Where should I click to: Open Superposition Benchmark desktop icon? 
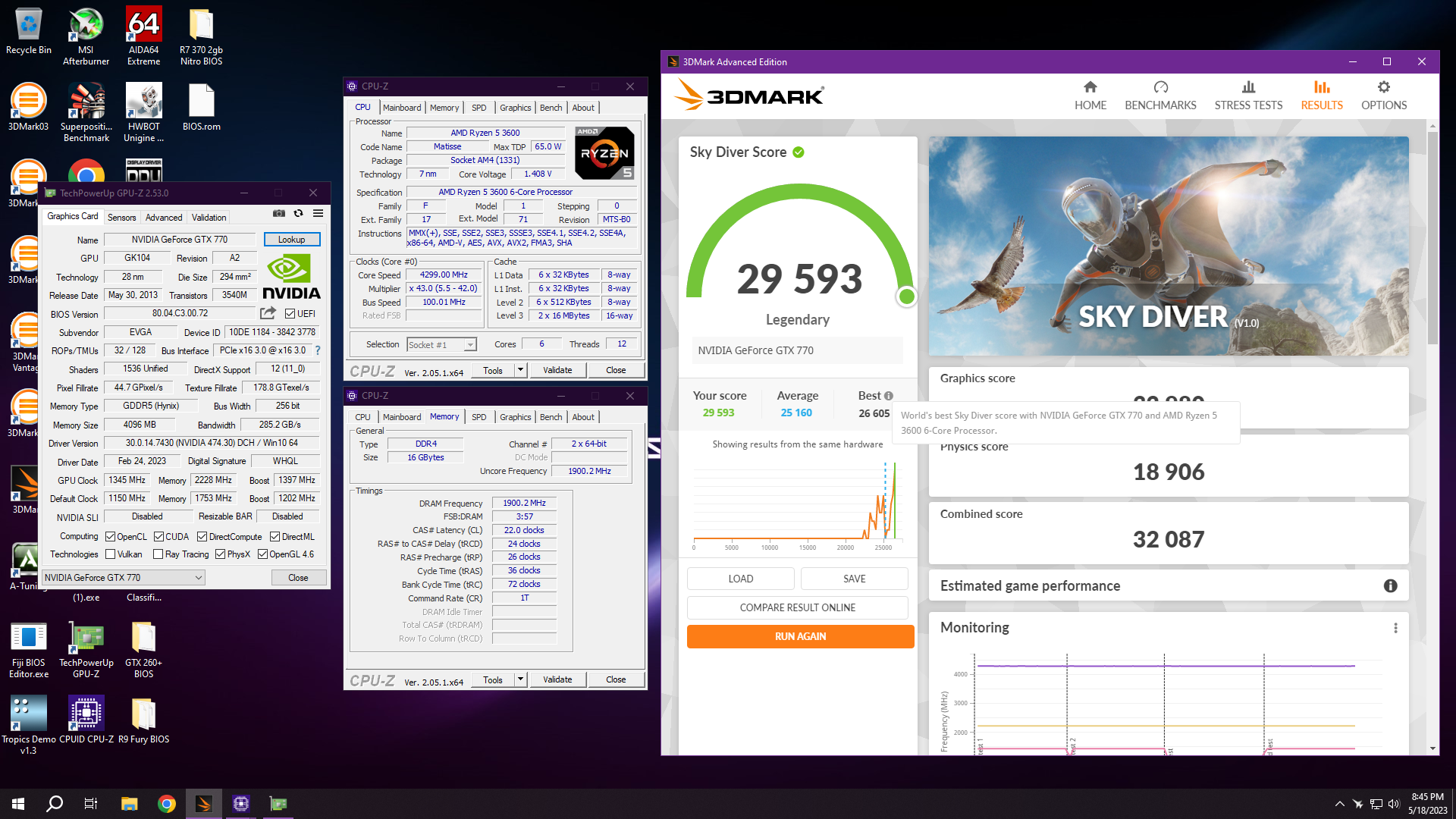pyautogui.click(x=86, y=112)
